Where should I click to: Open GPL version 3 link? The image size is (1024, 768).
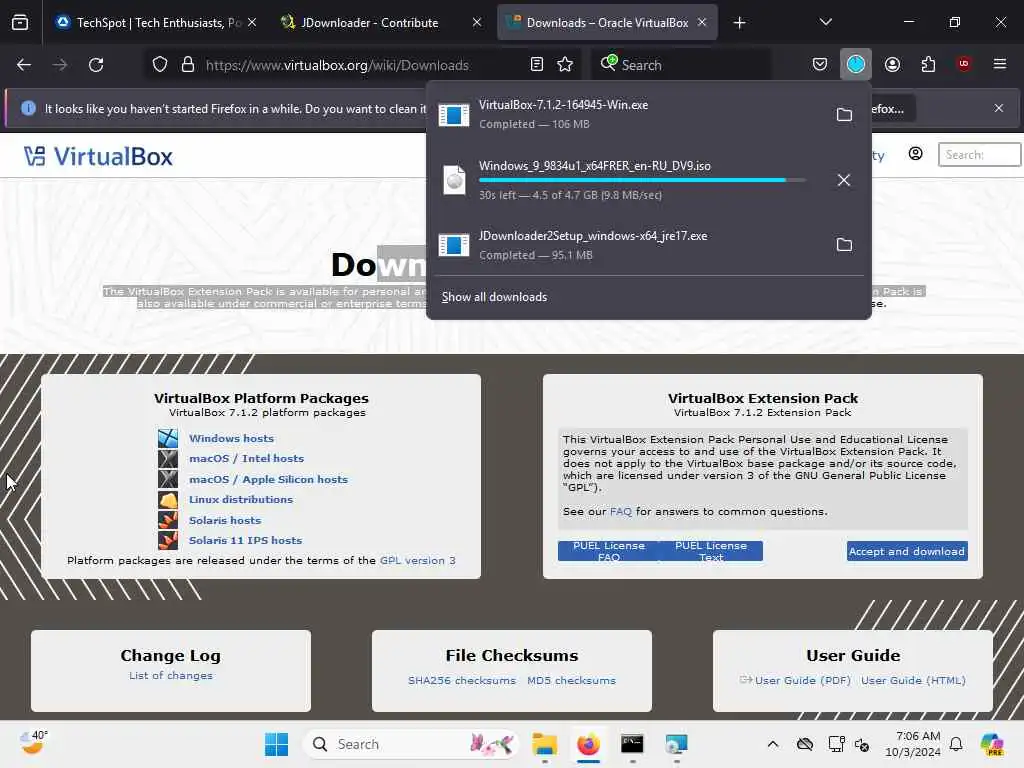tap(418, 560)
